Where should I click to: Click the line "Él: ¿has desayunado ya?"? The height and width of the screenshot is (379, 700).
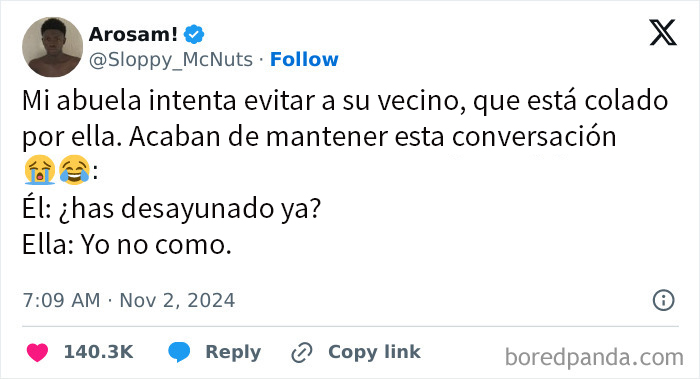click(x=172, y=209)
